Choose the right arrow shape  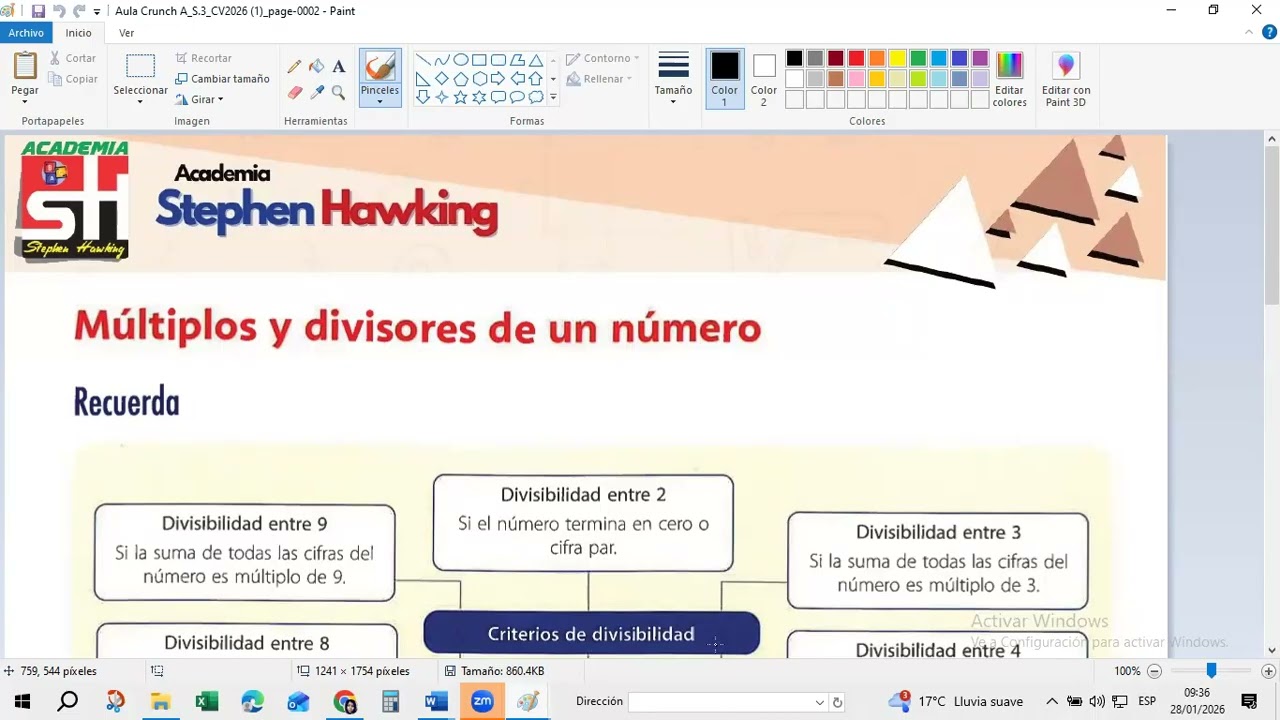(x=498, y=79)
